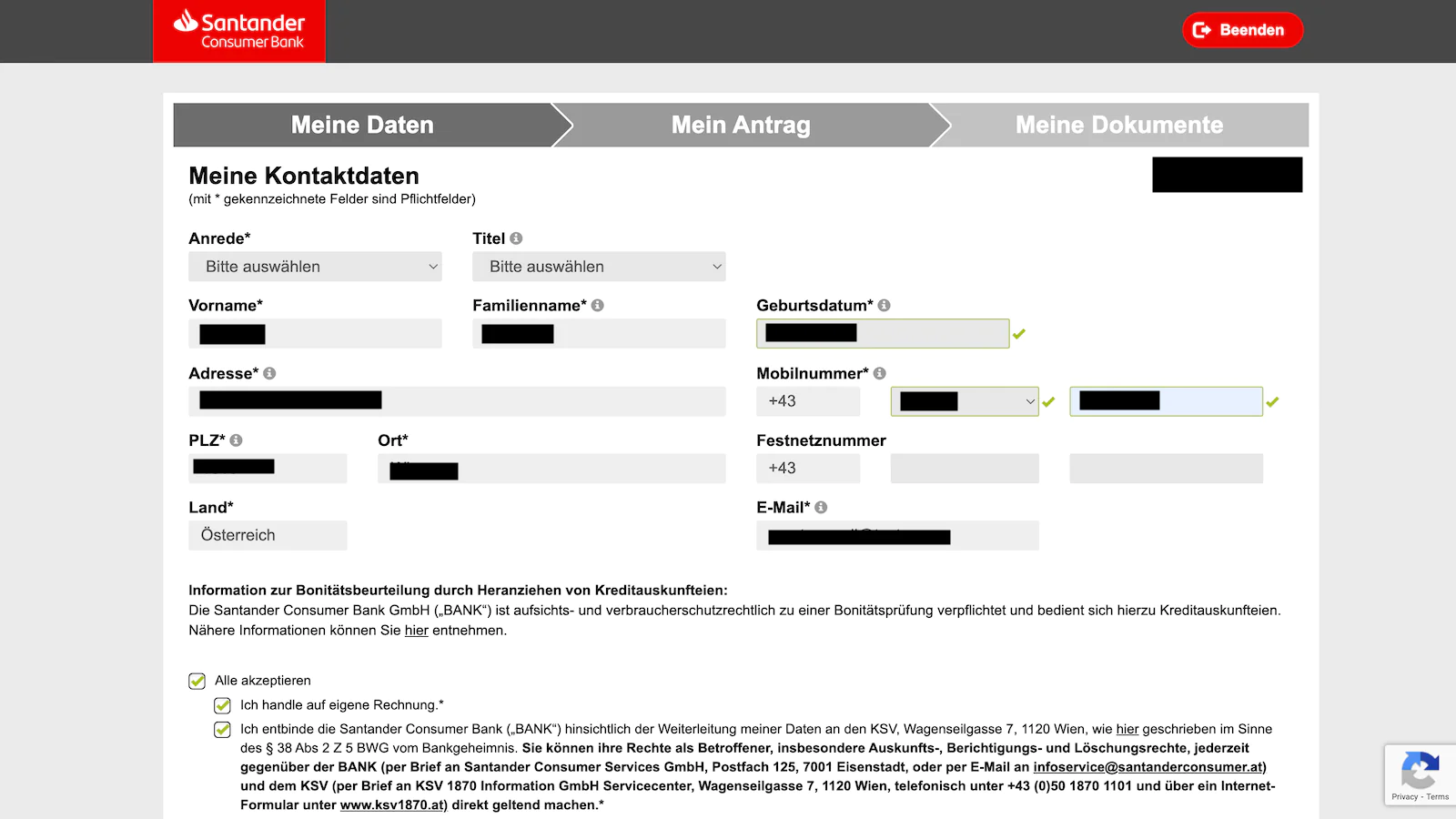This screenshot has height=819, width=1456.
Task: Click the Festnetznummer country code +43 field
Action: click(x=808, y=469)
